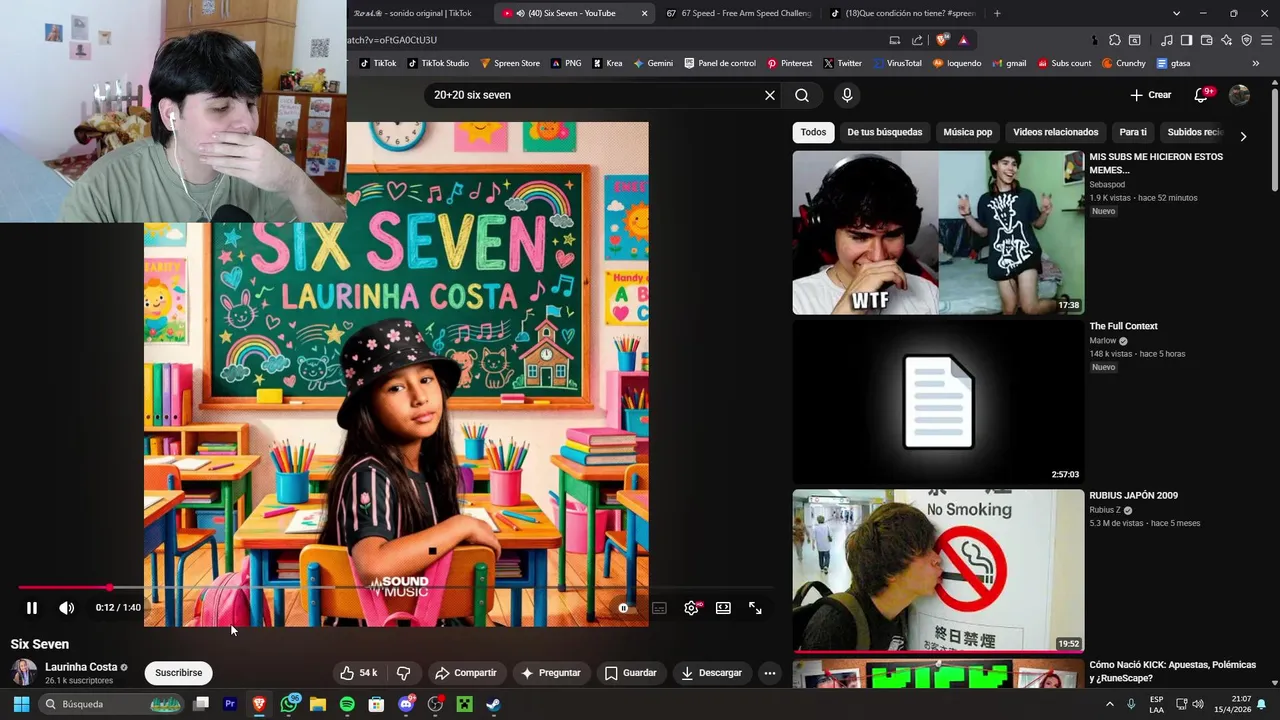Image resolution: width=1280 pixels, height=720 pixels.
Task: Open Cómo Nació KICK video title
Action: [1172, 671]
